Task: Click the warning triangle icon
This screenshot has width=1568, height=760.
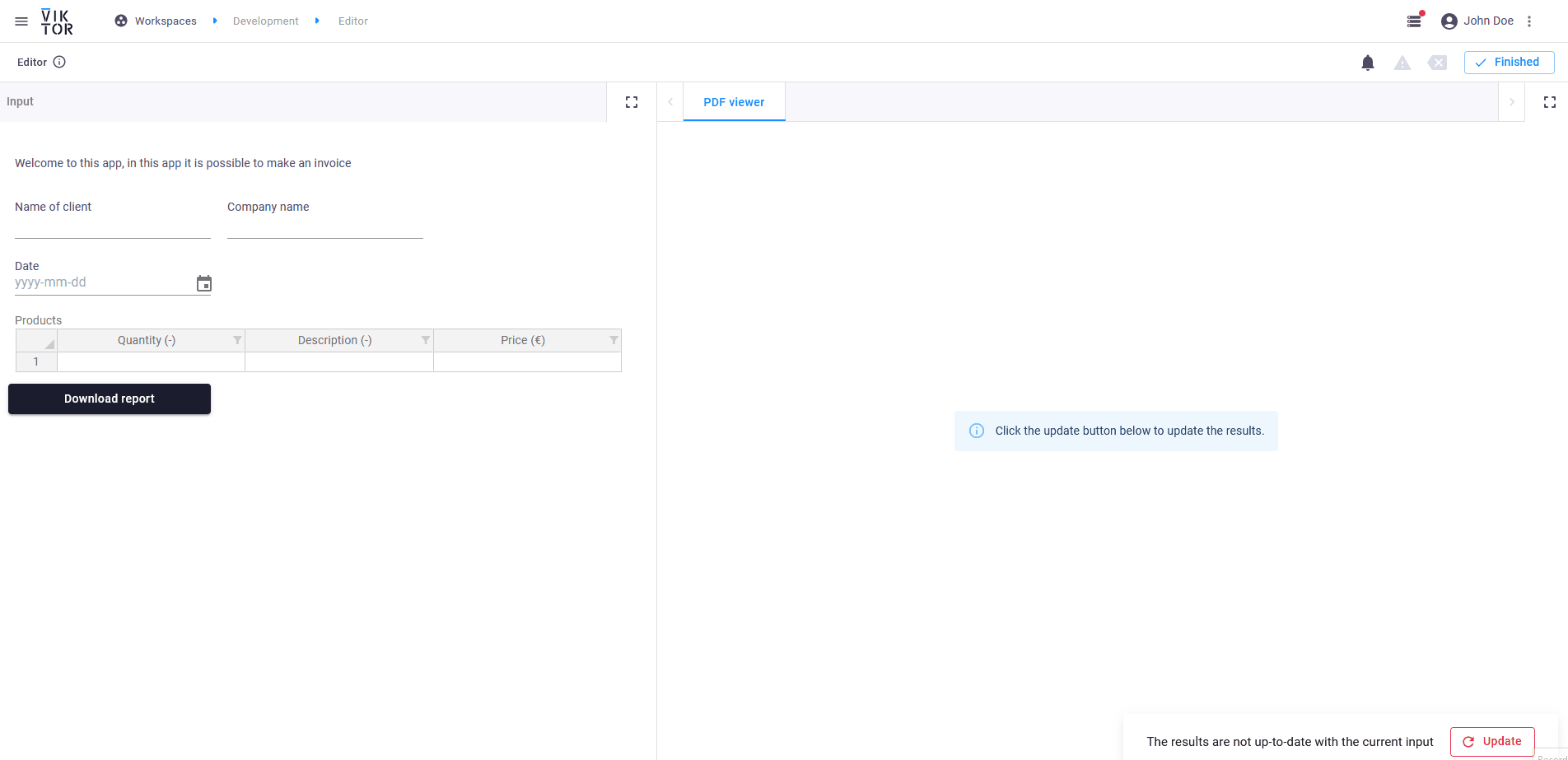Action: (1402, 63)
